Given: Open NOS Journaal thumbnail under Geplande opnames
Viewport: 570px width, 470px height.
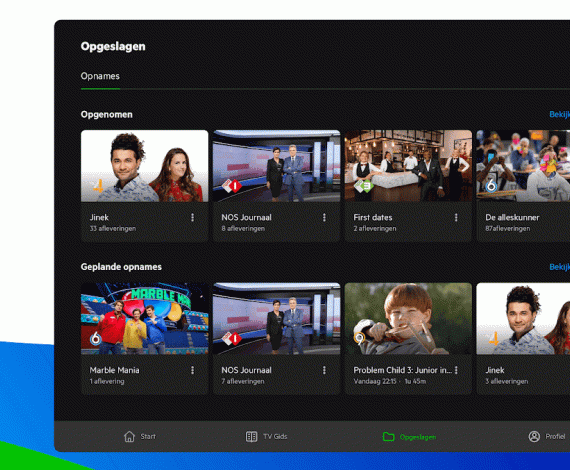Looking at the screenshot, I should [277, 319].
